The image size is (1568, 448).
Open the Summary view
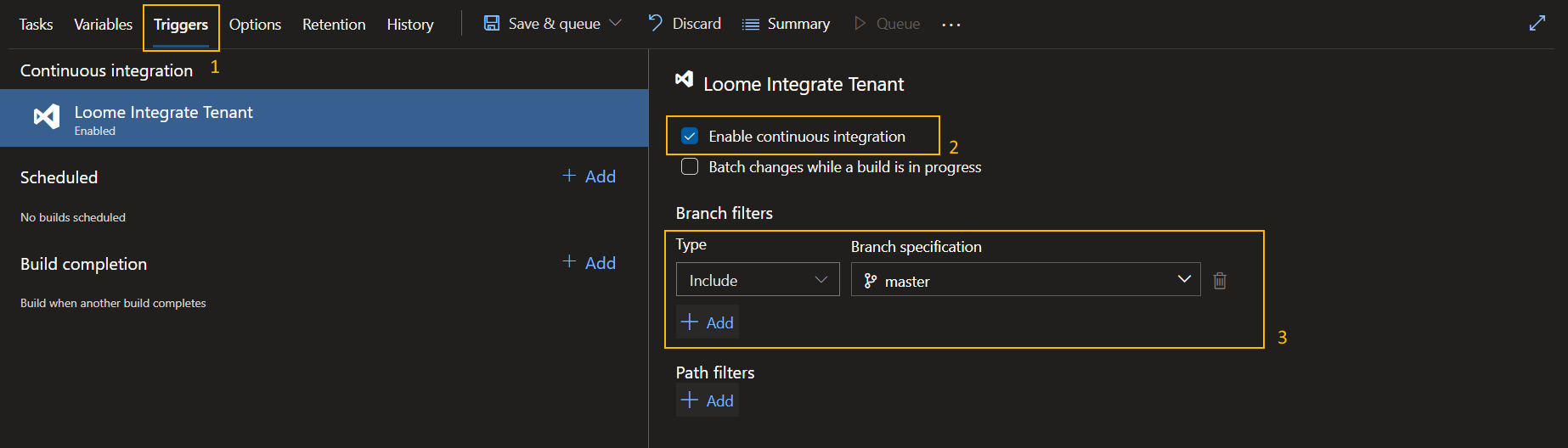(798, 24)
